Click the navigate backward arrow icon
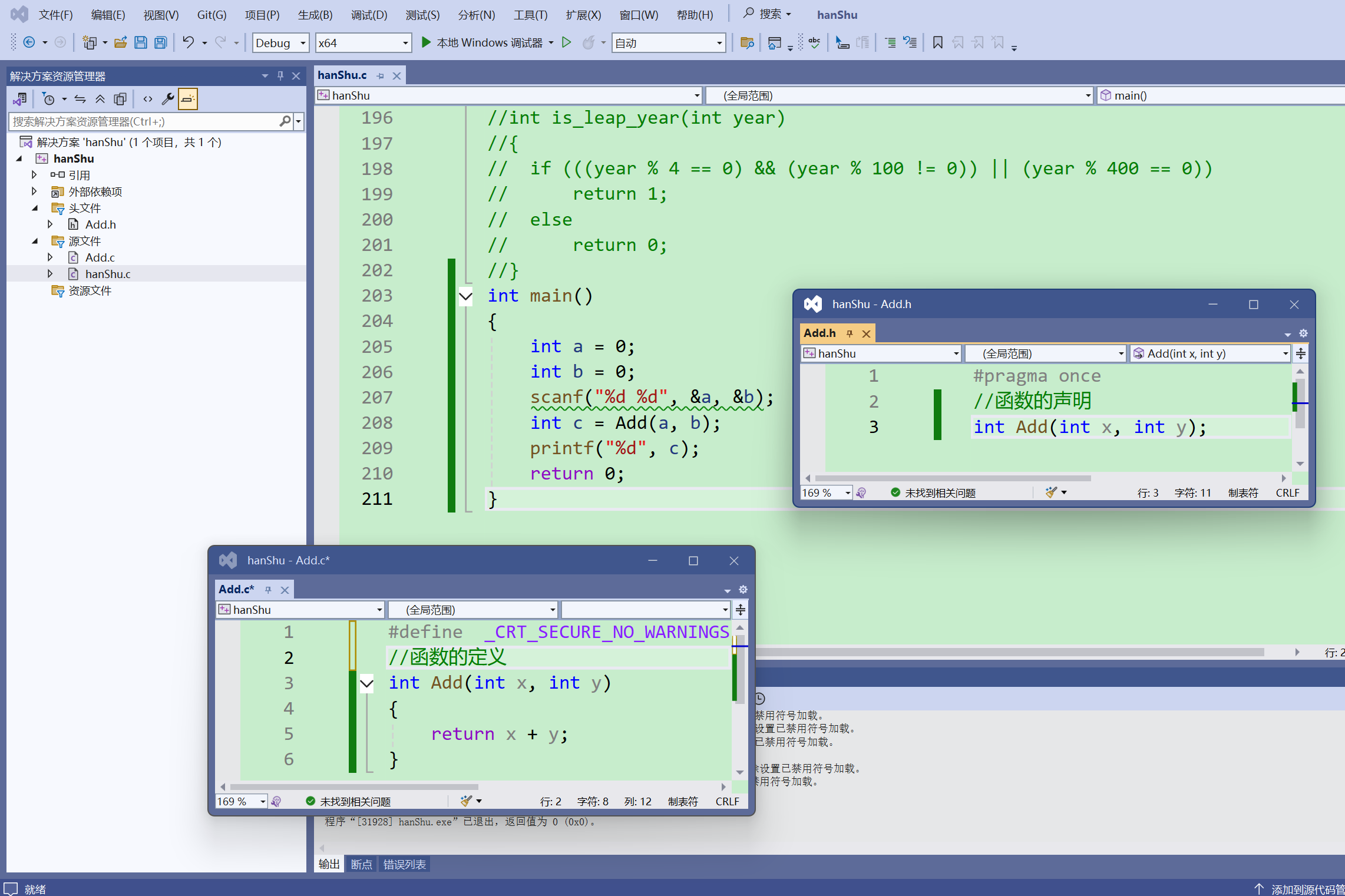The width and height of the screenshot is (1345, 896). (x=28, y=42)
